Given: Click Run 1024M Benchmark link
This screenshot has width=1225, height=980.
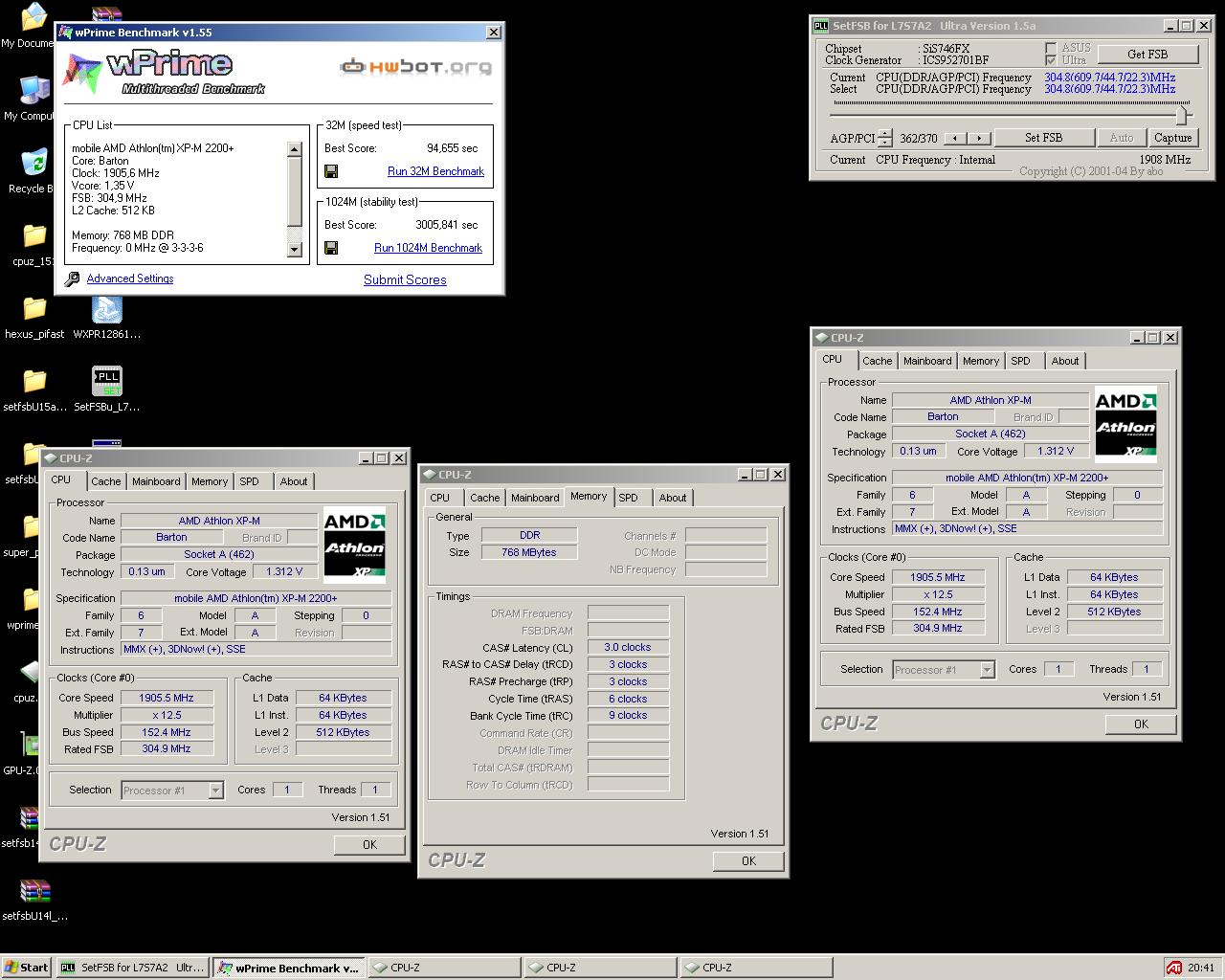Looking at the screenshot, I should click(x=428, y=248).
